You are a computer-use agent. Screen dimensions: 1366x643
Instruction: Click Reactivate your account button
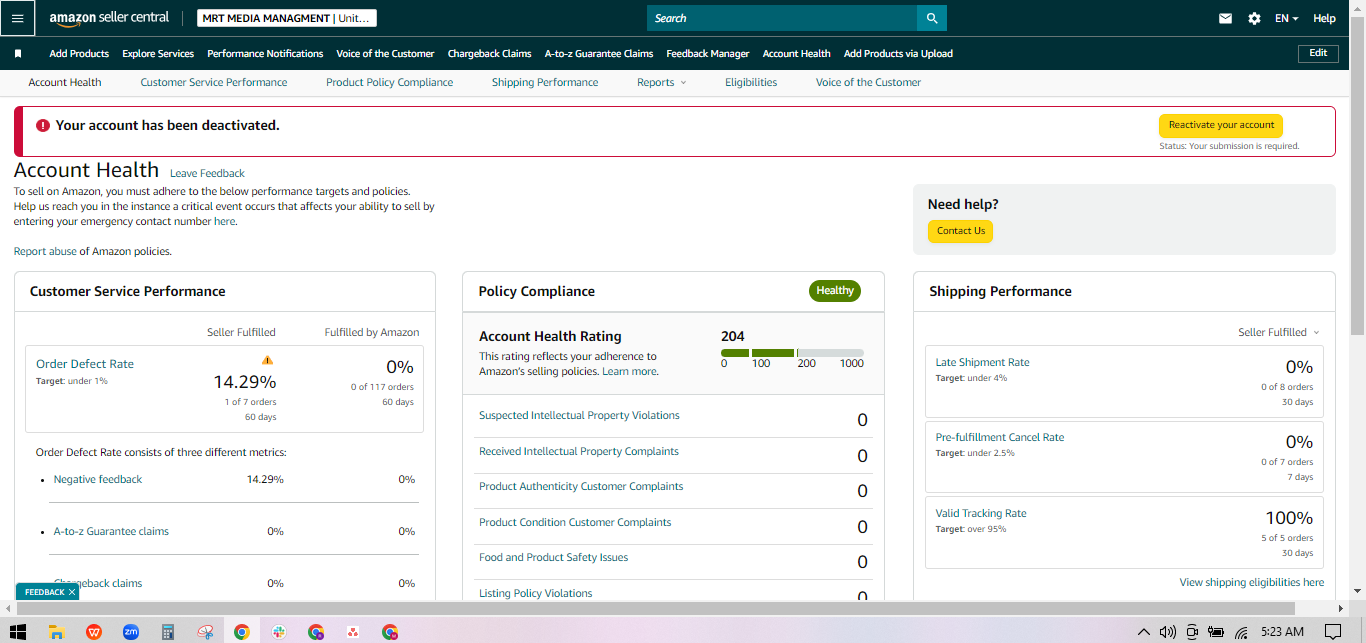coord(1221,125)
